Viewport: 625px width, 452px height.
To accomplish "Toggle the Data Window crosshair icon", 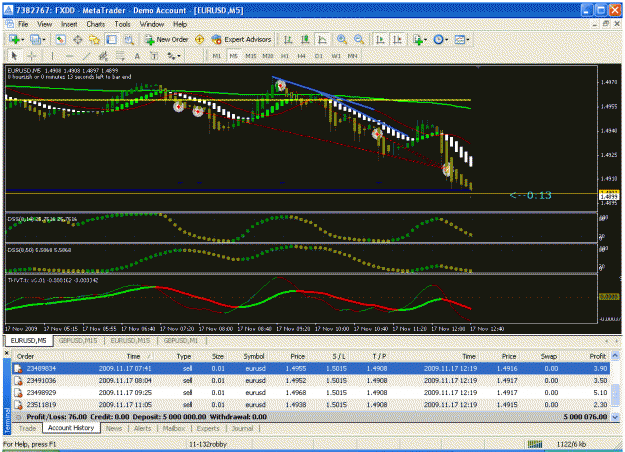I will pyautogui.click(x=78, y=39).
